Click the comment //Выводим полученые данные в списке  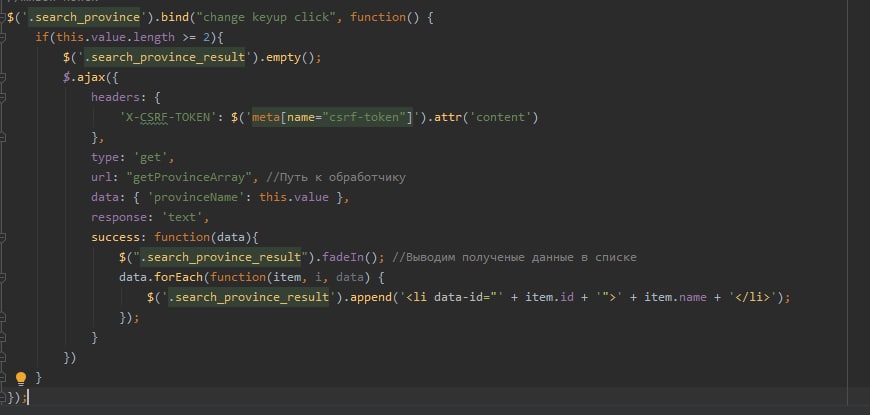pos(514,257)
